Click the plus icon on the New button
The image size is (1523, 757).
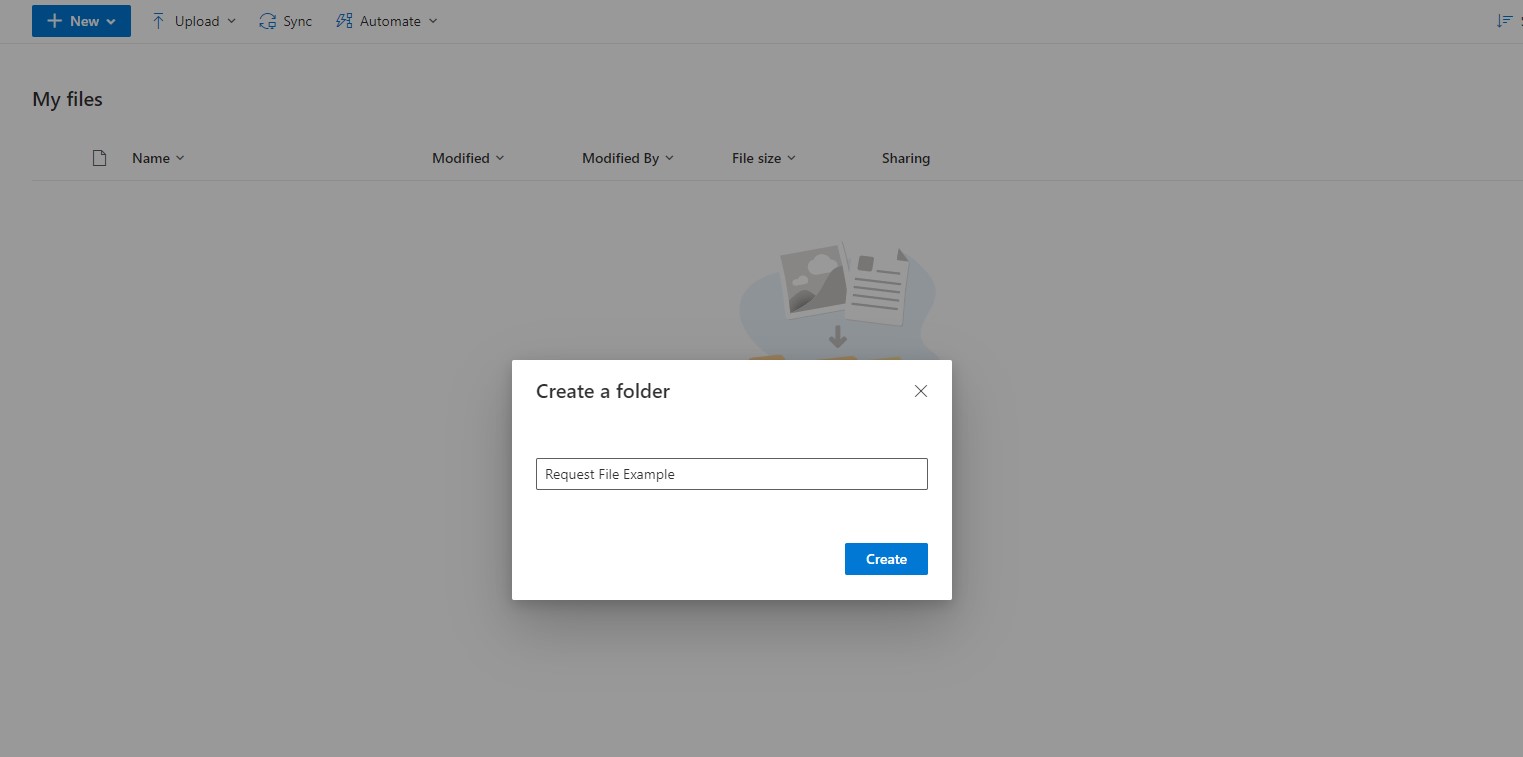[56, 20]
